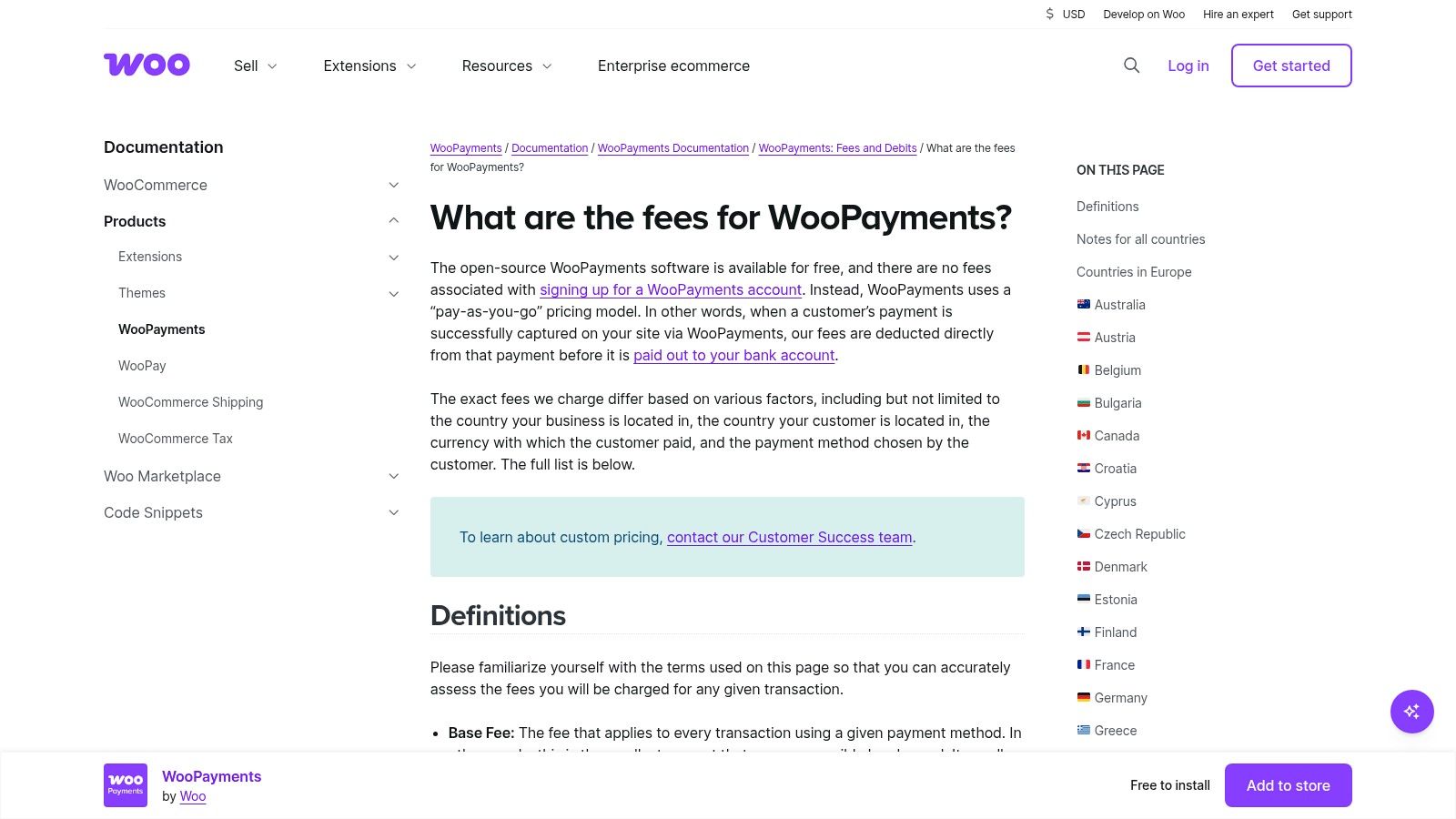Screen dimensions: 1456x819
Task: Select the USD currency option
Action: coord(1074,14)
